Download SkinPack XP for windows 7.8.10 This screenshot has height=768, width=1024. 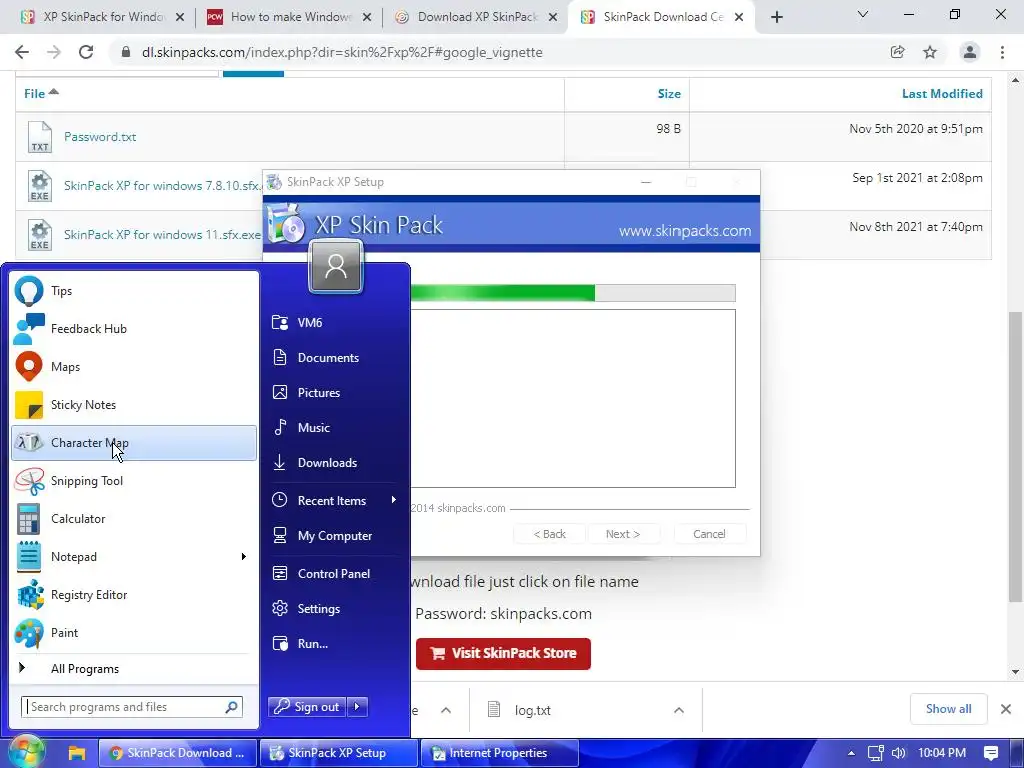163,185
